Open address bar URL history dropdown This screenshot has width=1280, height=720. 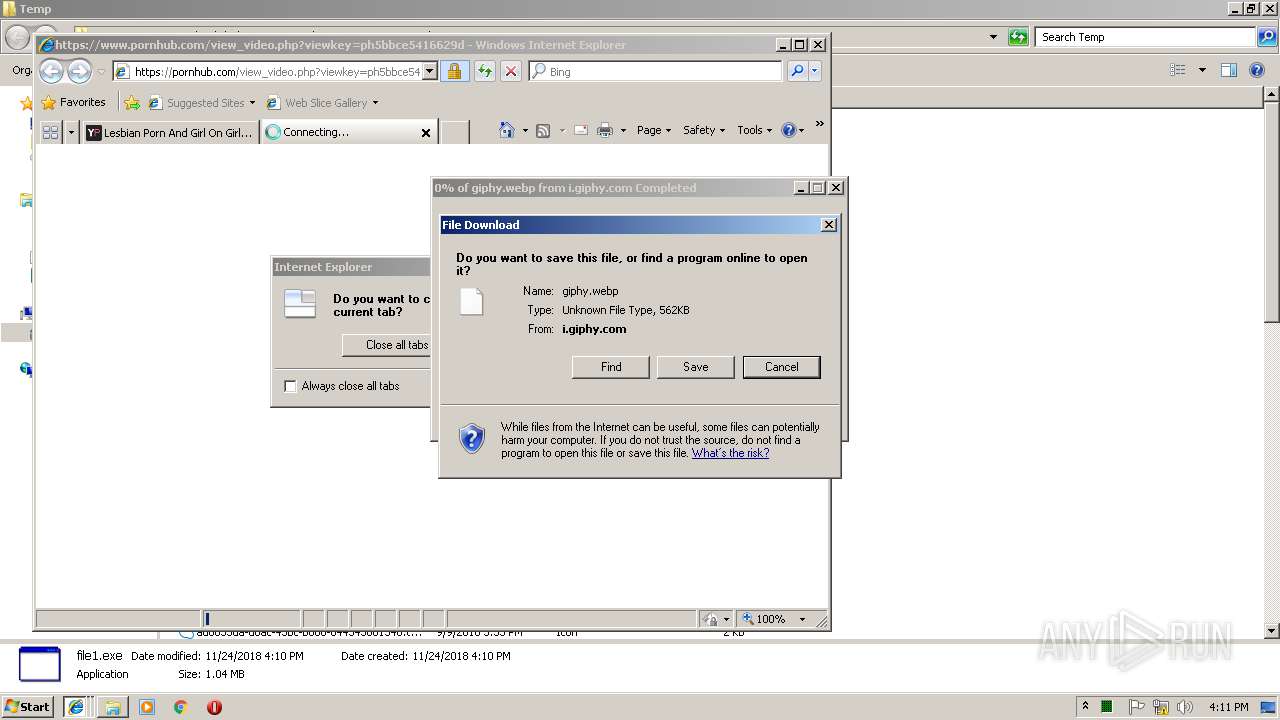430,71
